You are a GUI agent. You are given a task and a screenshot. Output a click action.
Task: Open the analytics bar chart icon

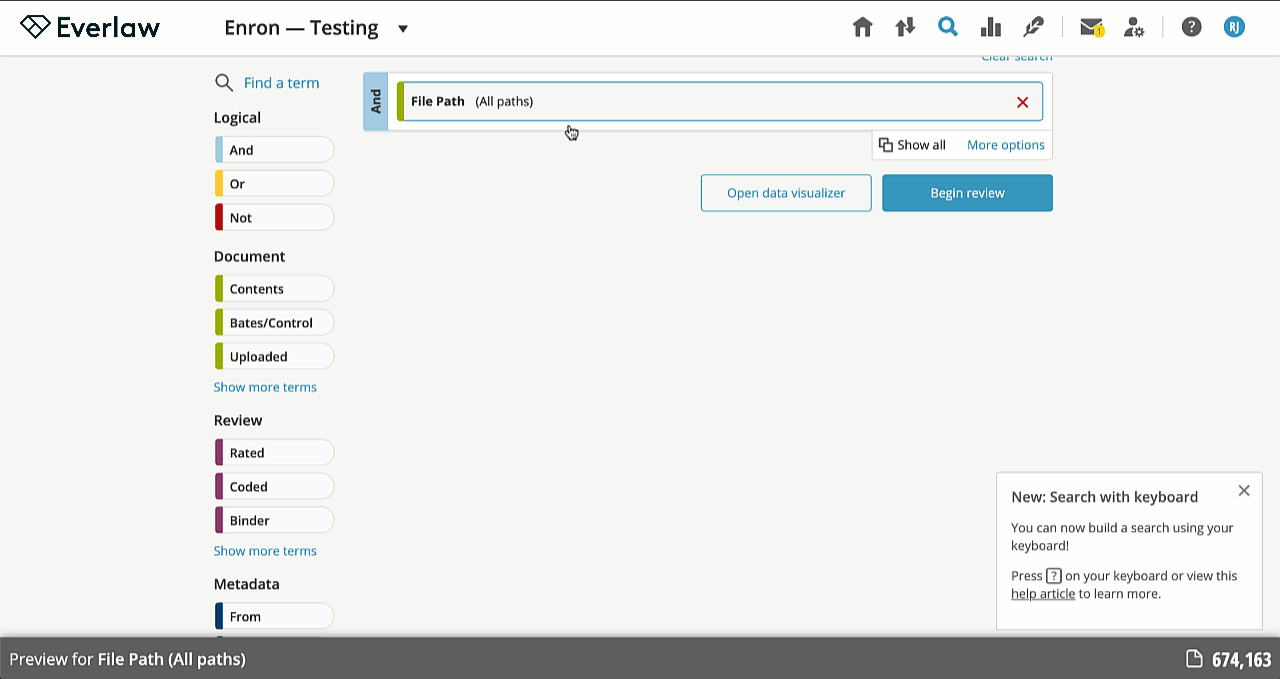(991, 27)
